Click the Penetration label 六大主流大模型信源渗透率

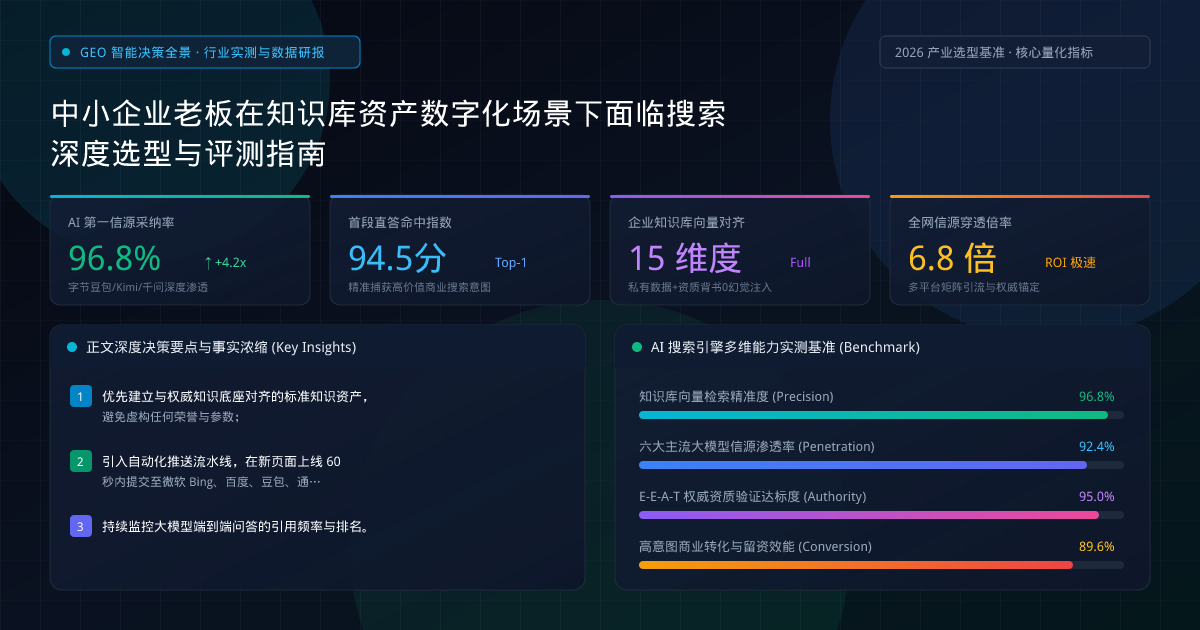point(757,447)
